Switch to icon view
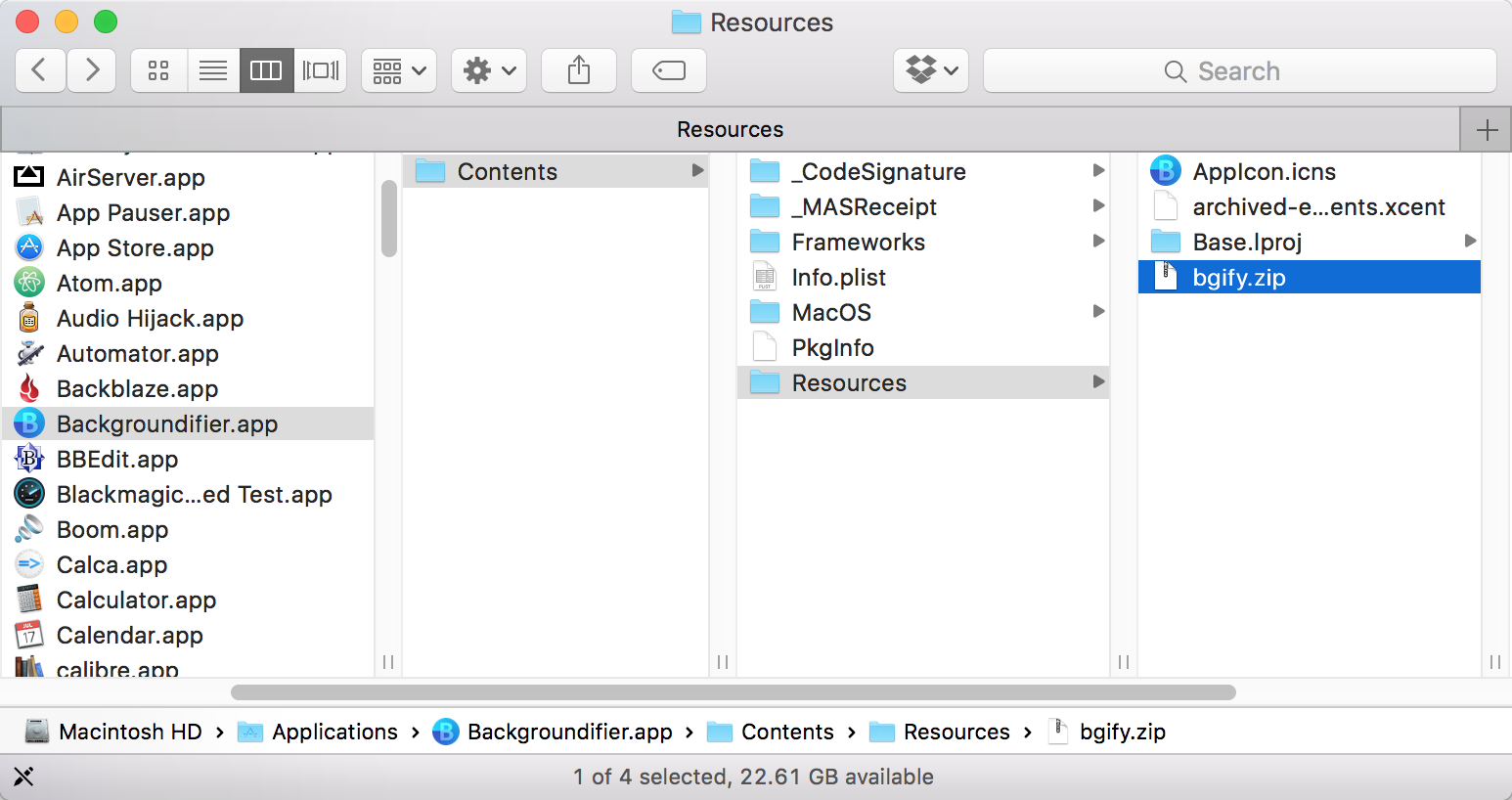Viewport: 1512px width, 800px height. click(x=158, y=70)
